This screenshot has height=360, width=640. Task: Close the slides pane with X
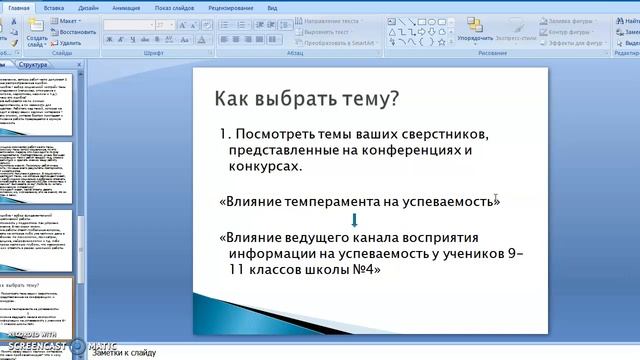79,64
